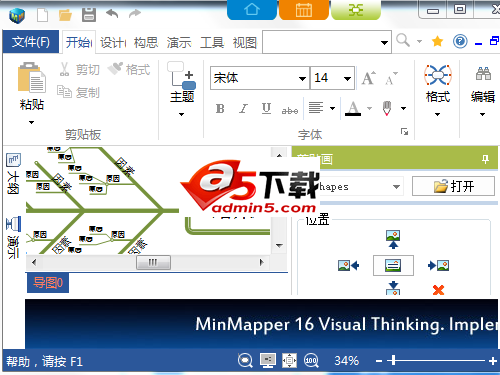This screenshot has height=375, width=500.
Task: Click the text alignment icon
Action: point(316,108)
